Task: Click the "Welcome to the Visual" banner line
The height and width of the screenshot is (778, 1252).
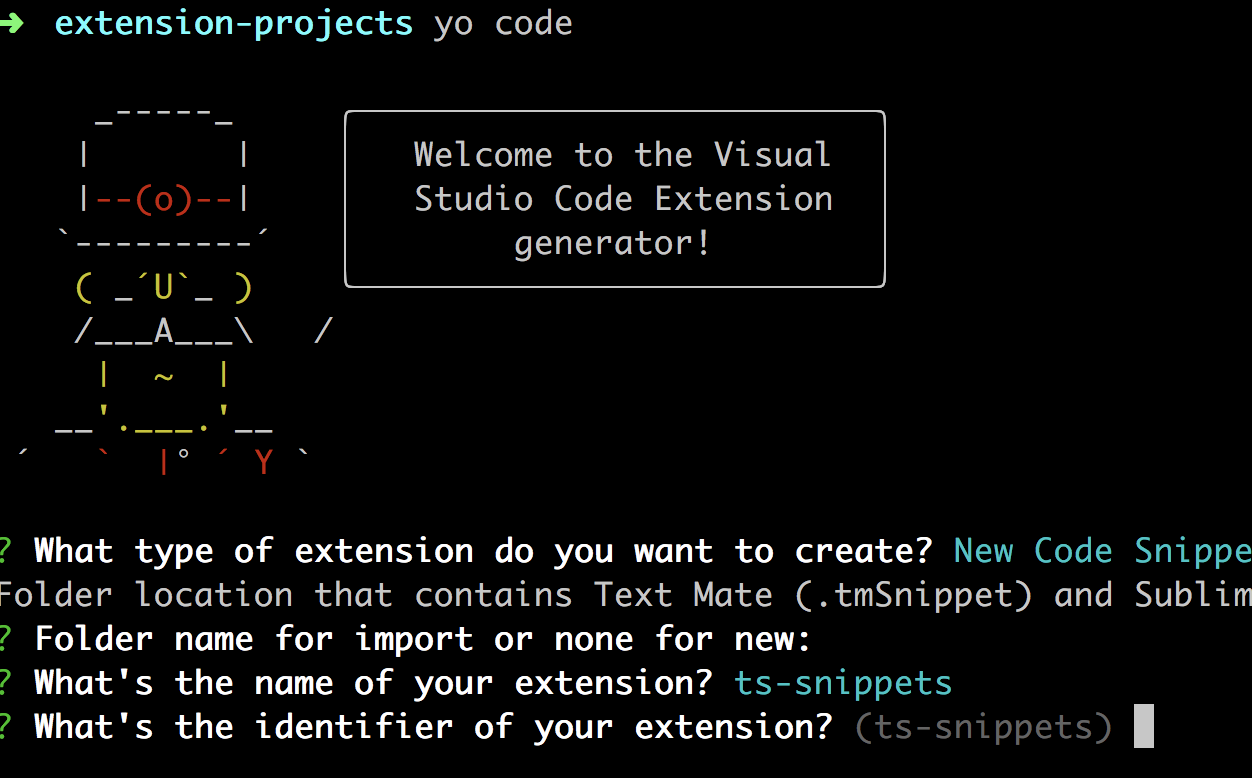Action: coord(622,155)
